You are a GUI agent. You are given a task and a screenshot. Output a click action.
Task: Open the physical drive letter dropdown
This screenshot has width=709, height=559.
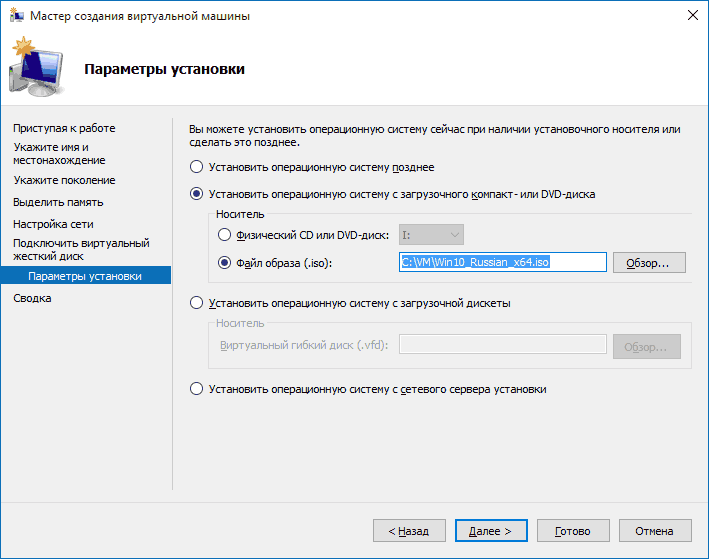430,235
